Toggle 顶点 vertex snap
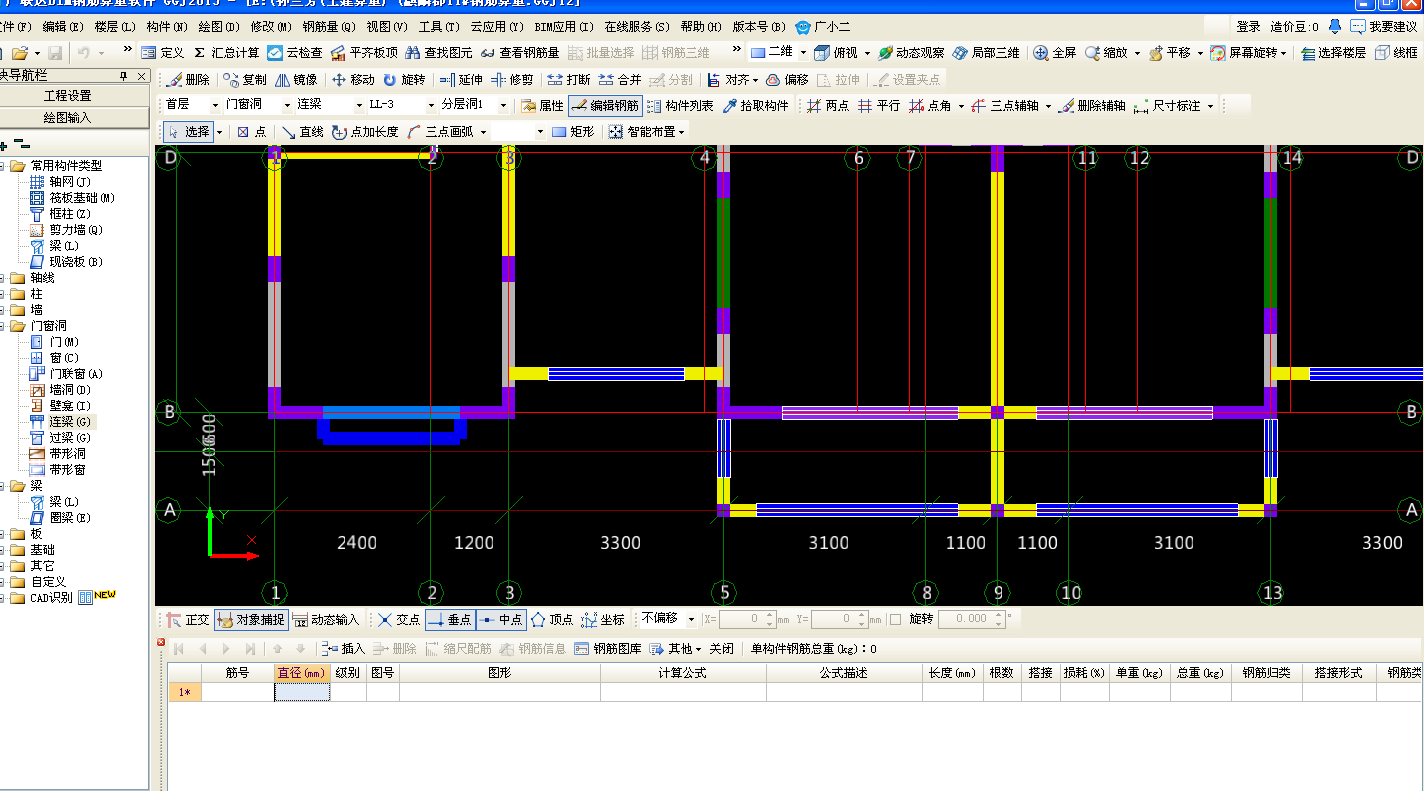1424x791 pixels. 552,619
